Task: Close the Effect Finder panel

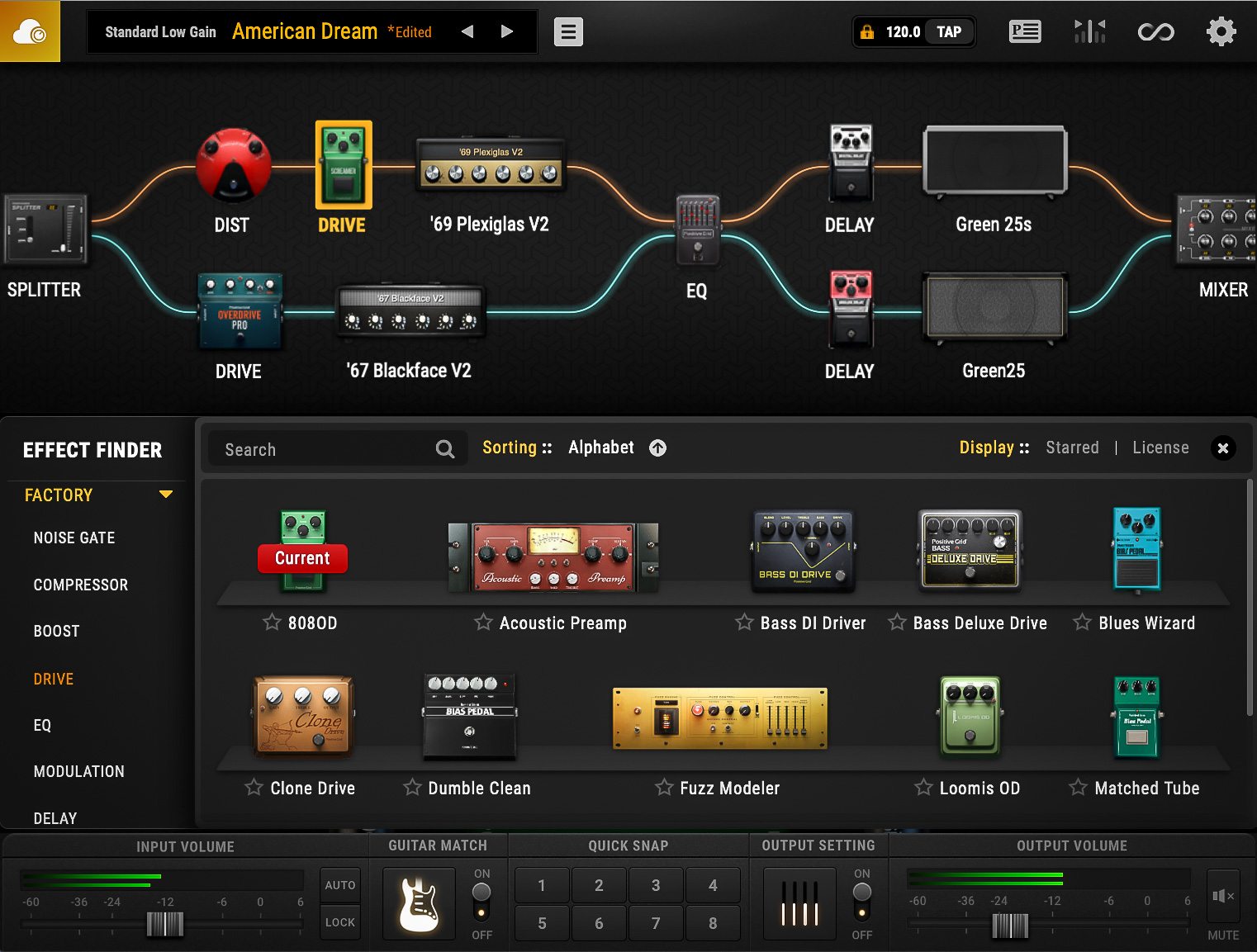Action: pos(1223,448)
